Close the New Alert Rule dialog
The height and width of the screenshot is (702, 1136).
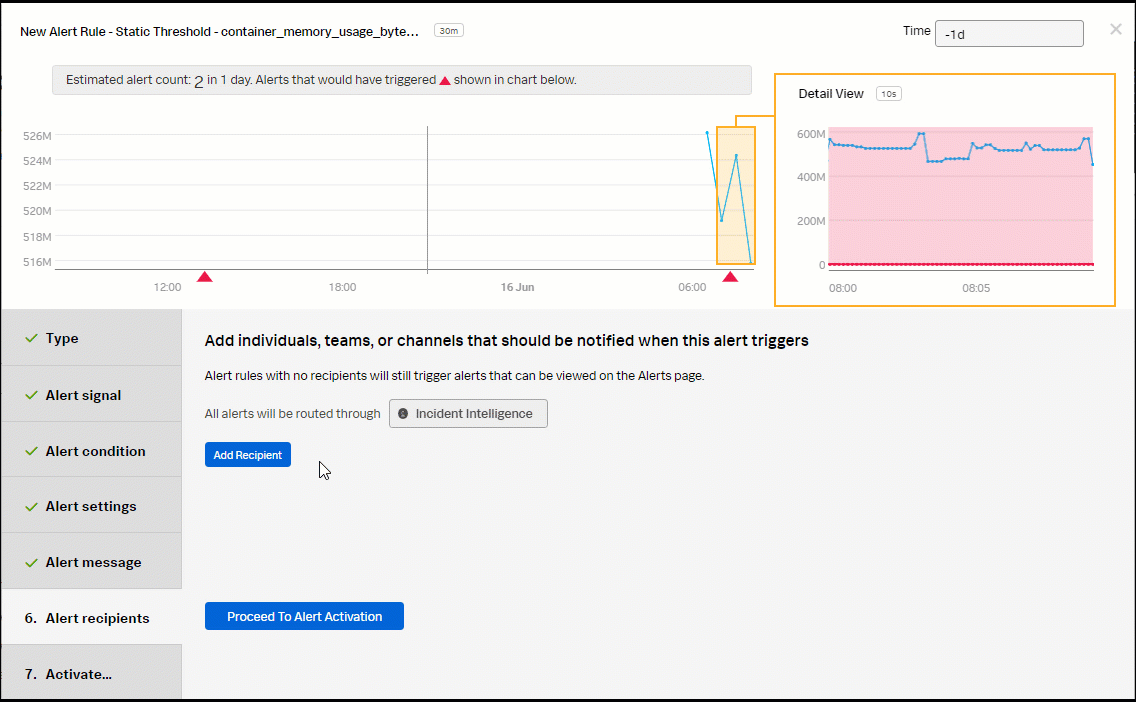point(1116,30)
